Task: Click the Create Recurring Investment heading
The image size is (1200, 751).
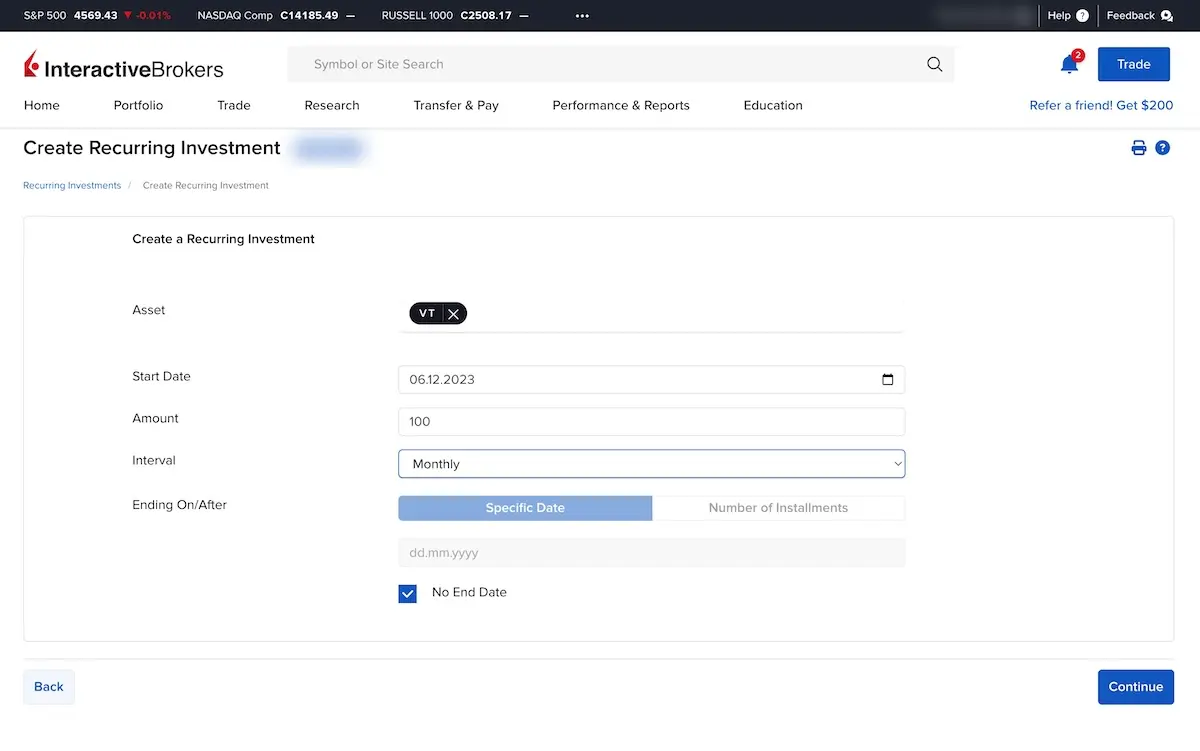Action: coord(152,148)
